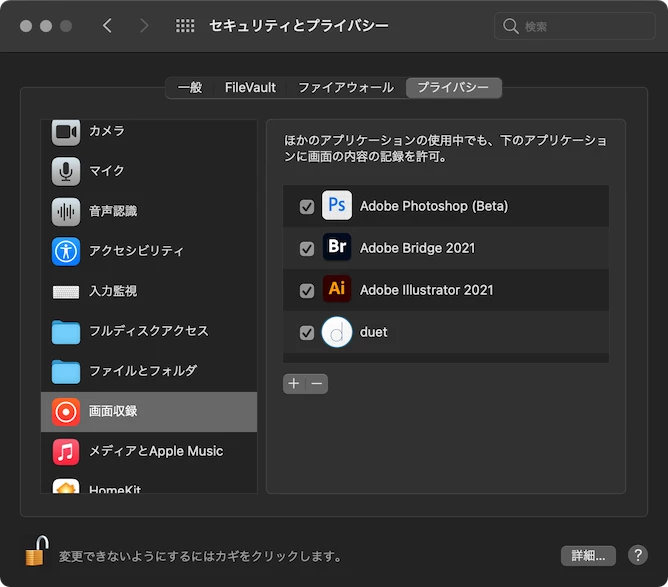Select the プライバシー tab
This screenshot has height=587, width=668.
click(x=453, y=88)
